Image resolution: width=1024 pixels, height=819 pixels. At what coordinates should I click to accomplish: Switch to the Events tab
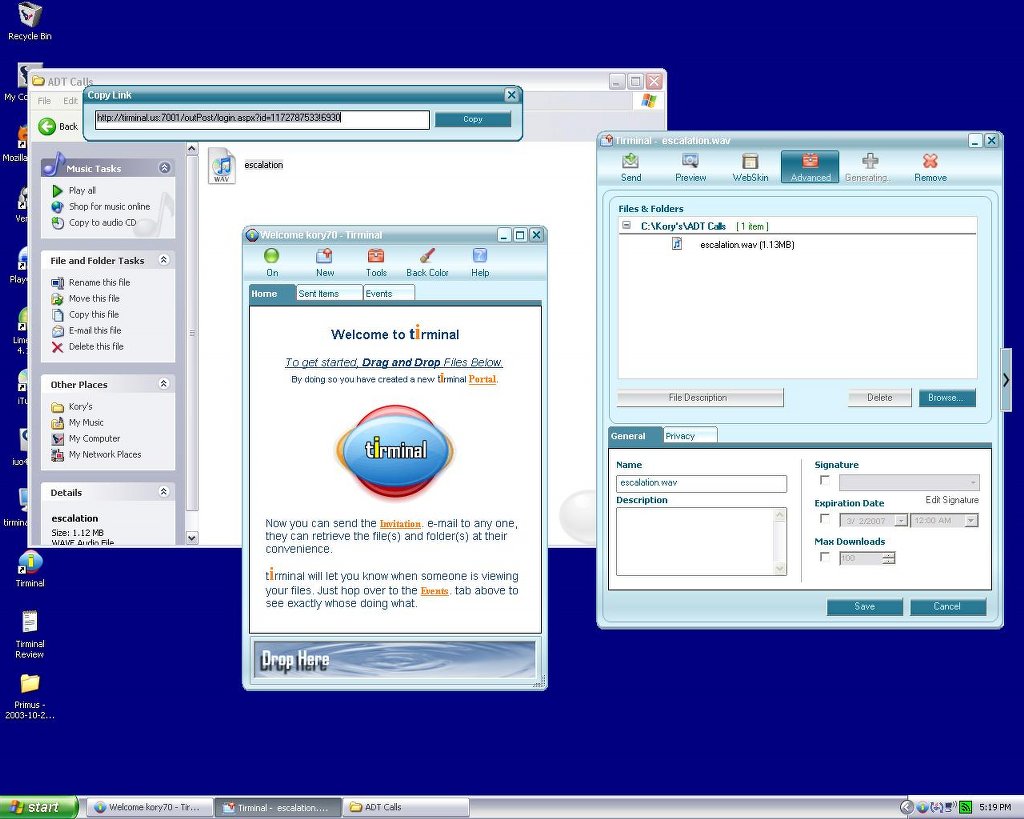click(389, 293)
